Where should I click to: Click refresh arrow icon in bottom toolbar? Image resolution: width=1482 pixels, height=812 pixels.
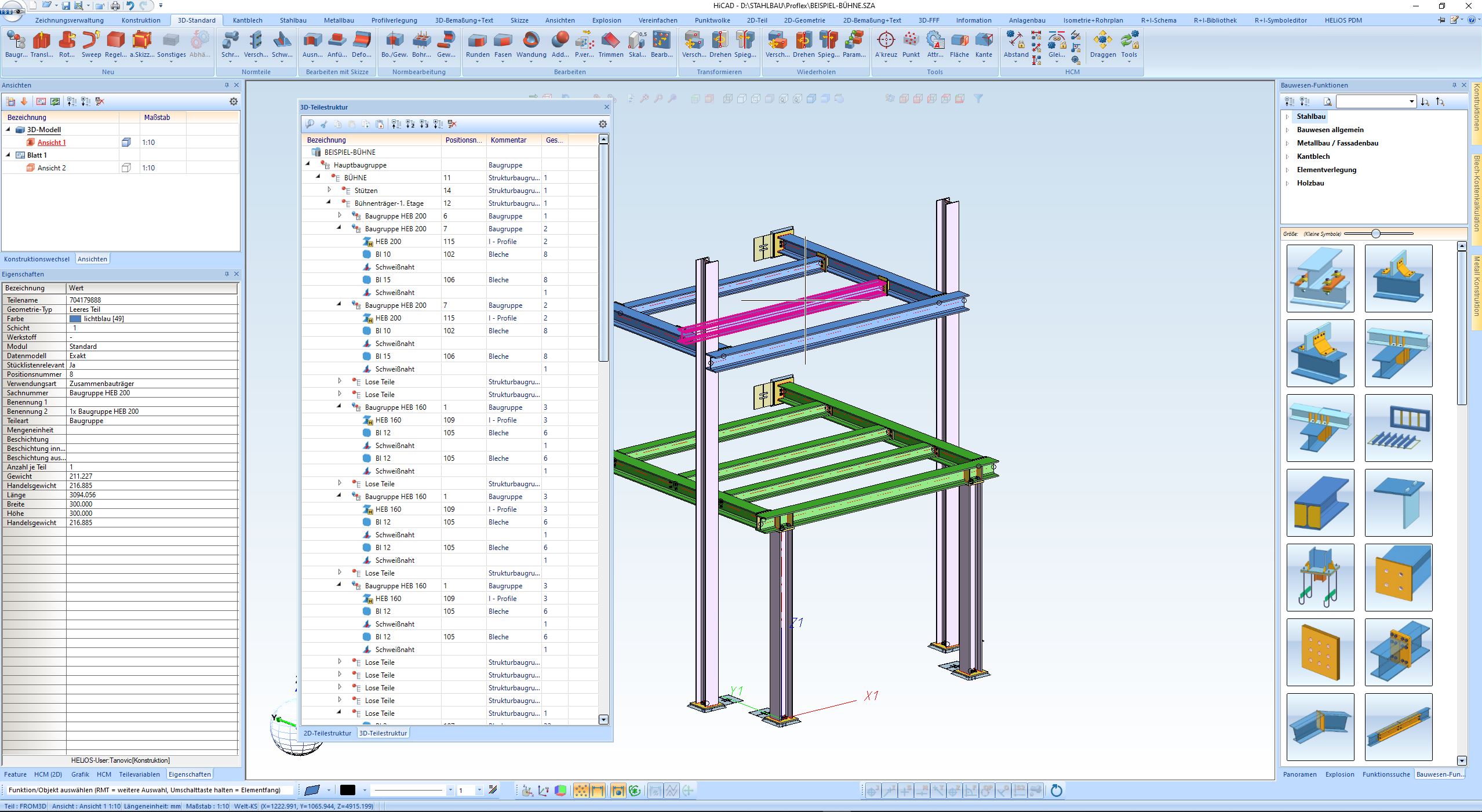[1057, 791]
